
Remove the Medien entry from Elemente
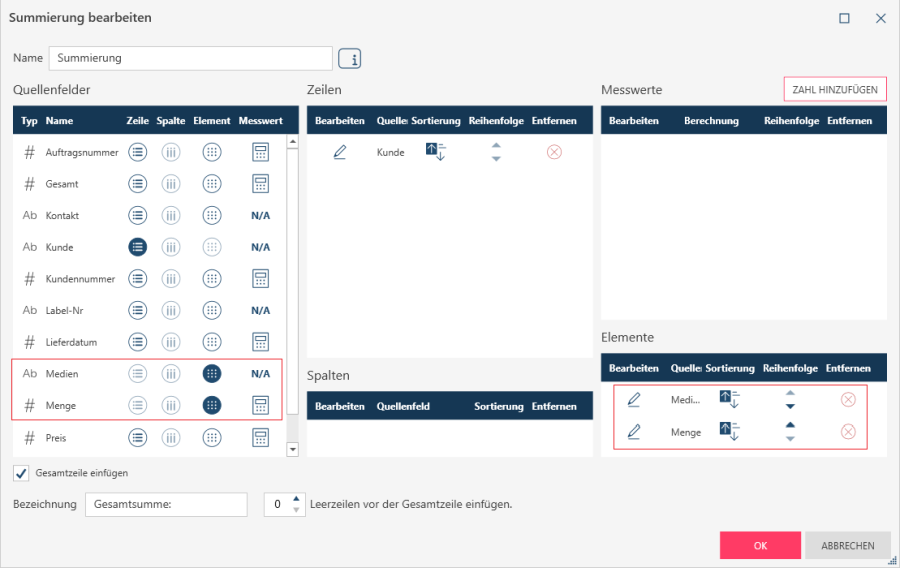(848, 400)
